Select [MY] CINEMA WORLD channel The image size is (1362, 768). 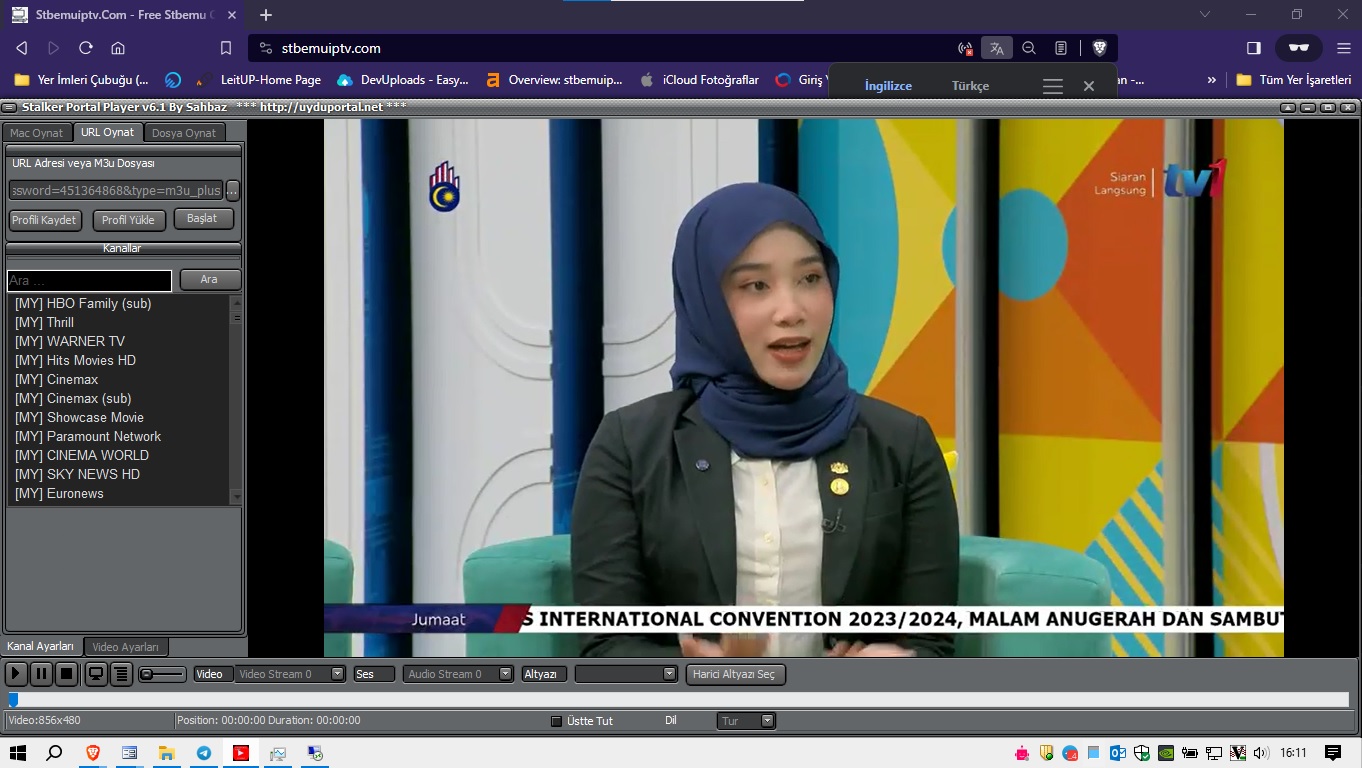(x=119, y=455)
